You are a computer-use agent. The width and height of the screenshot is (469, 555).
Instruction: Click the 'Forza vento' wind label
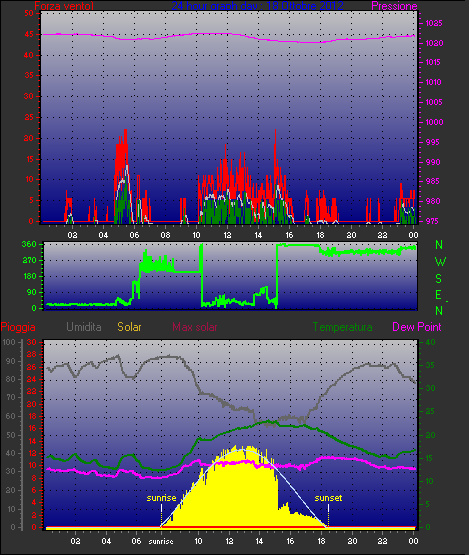pos(64,6)
